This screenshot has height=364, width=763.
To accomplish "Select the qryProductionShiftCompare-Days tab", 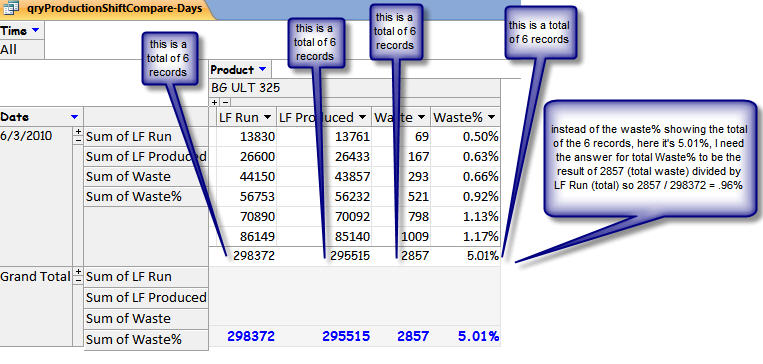I will click(x=107, y=9).
